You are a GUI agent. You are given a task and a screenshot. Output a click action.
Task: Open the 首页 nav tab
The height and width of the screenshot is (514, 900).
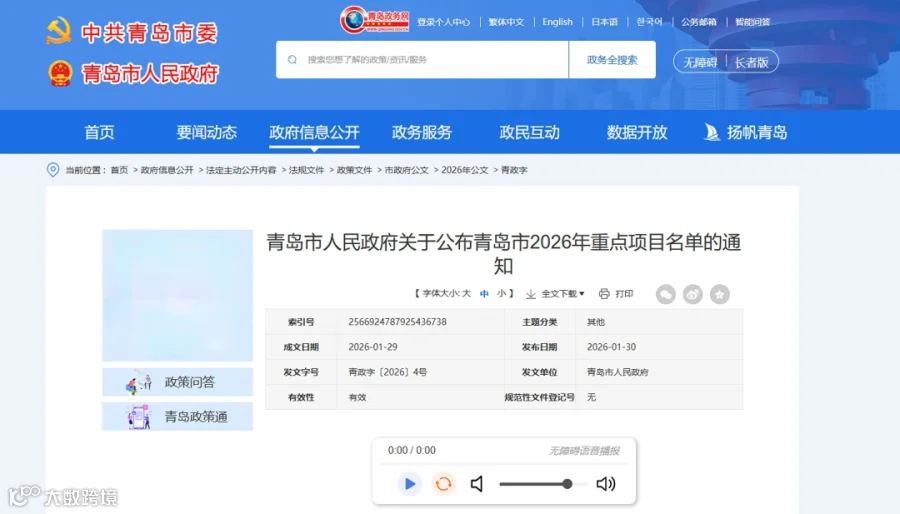click(x=99, y=133)
